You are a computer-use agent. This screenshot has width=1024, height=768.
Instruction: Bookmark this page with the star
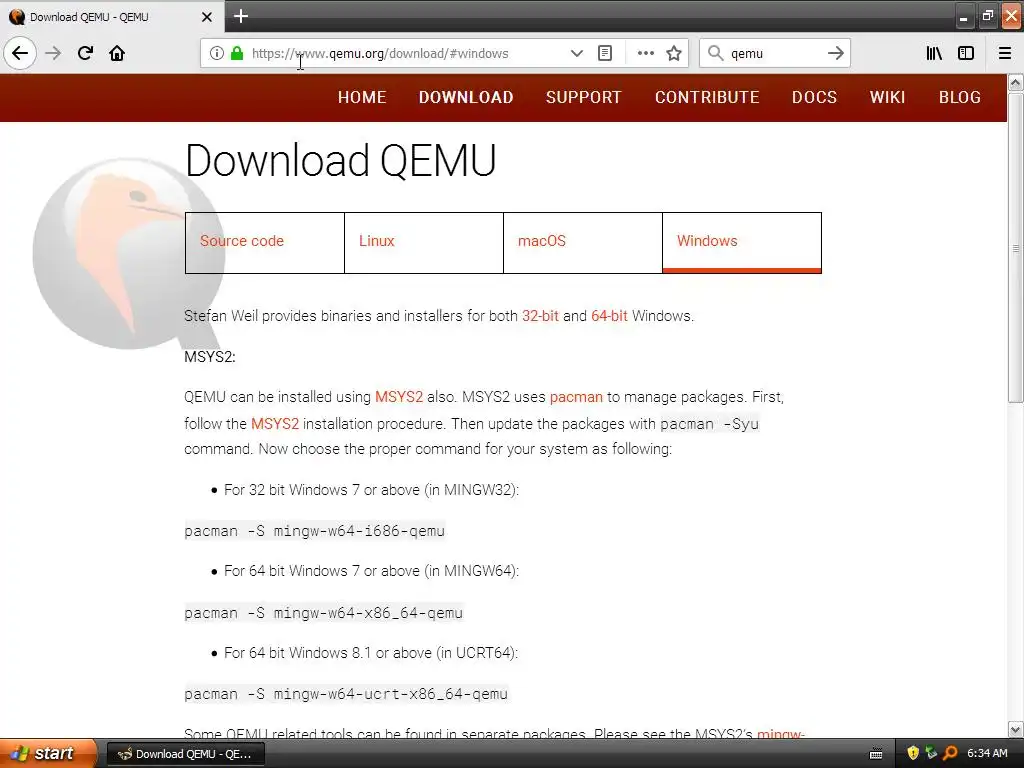pos(674,54)
